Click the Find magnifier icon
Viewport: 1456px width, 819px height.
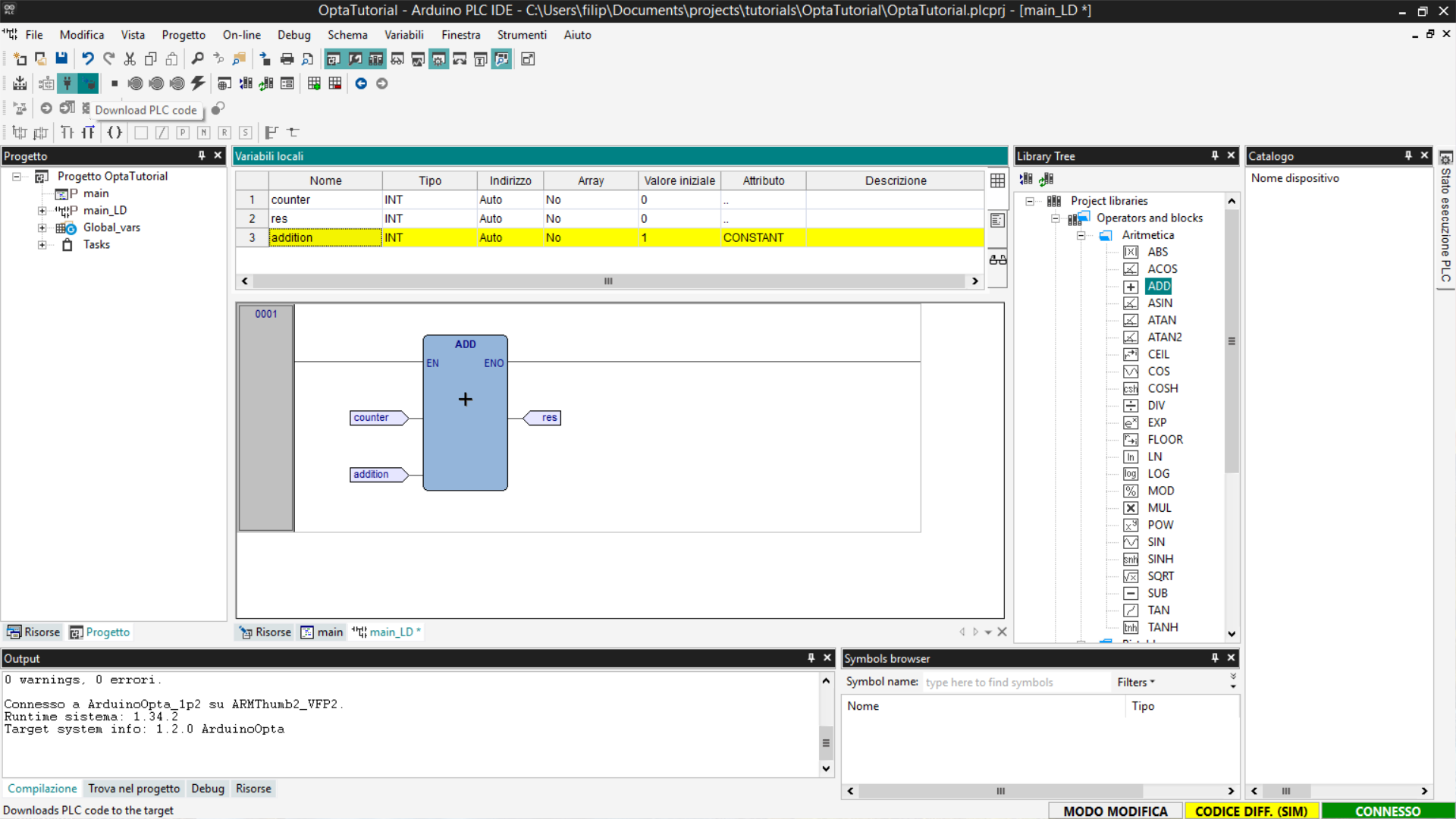click(197, 59)
